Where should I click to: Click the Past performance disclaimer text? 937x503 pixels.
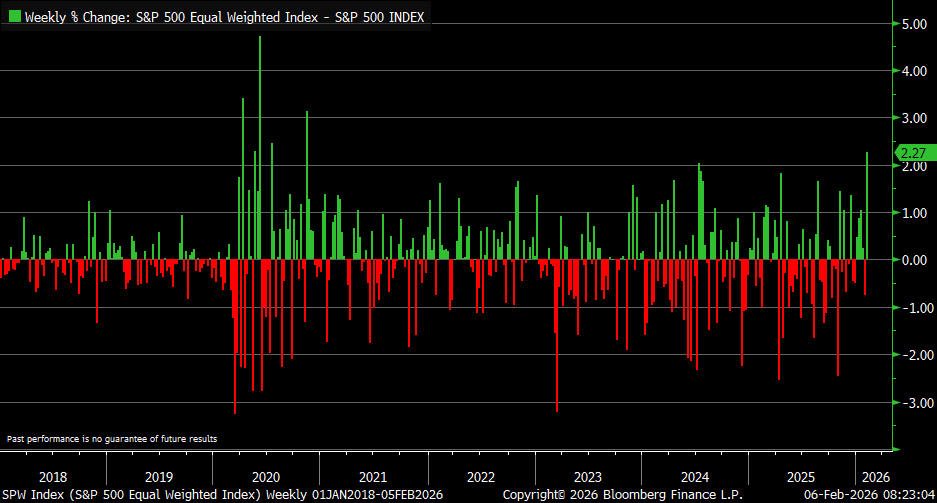(112, 438)
